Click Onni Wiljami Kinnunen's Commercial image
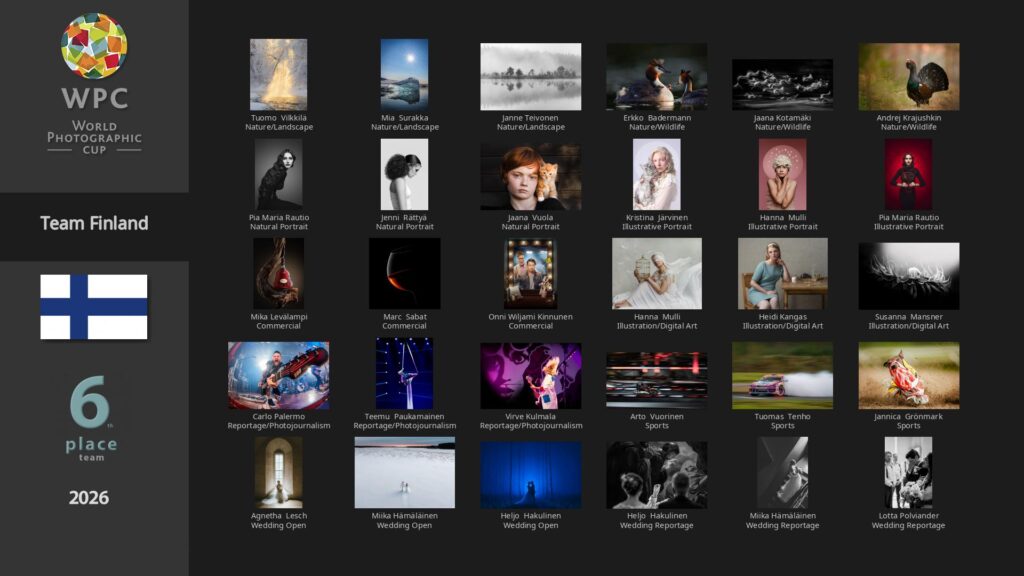 pyautogui.click(x=530, y=274)
